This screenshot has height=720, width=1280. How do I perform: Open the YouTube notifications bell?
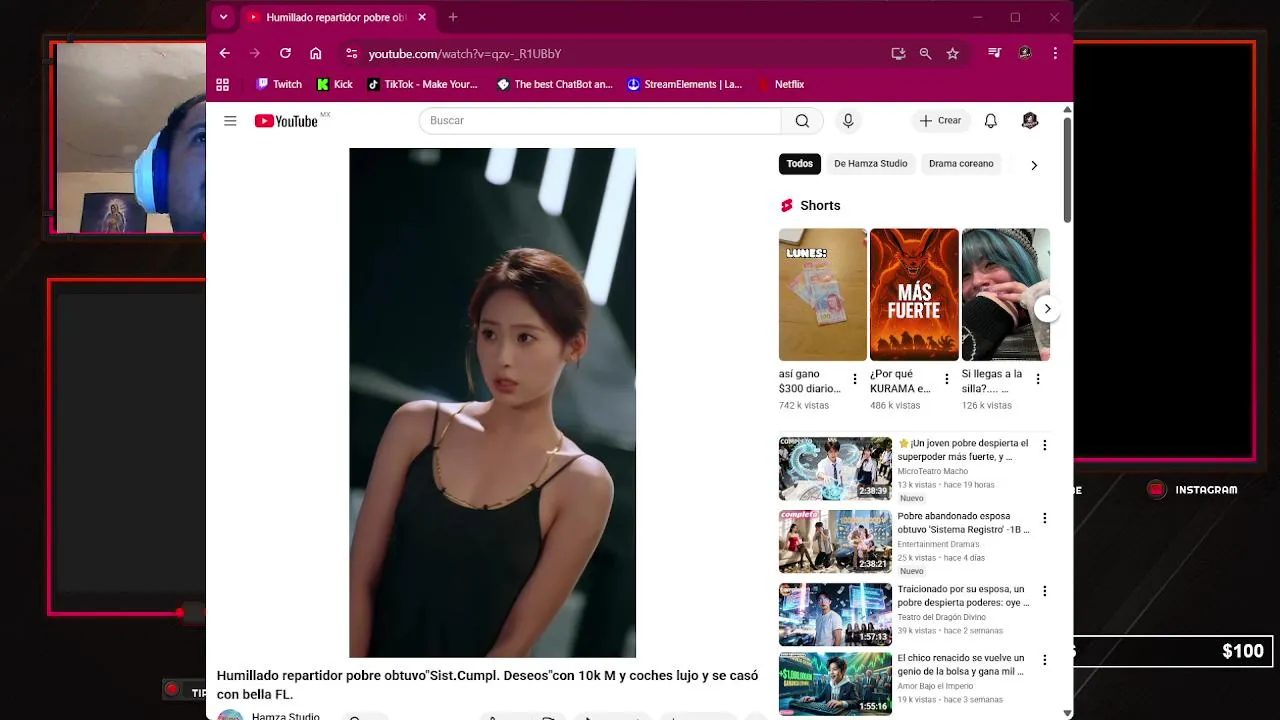click(991, 121)
